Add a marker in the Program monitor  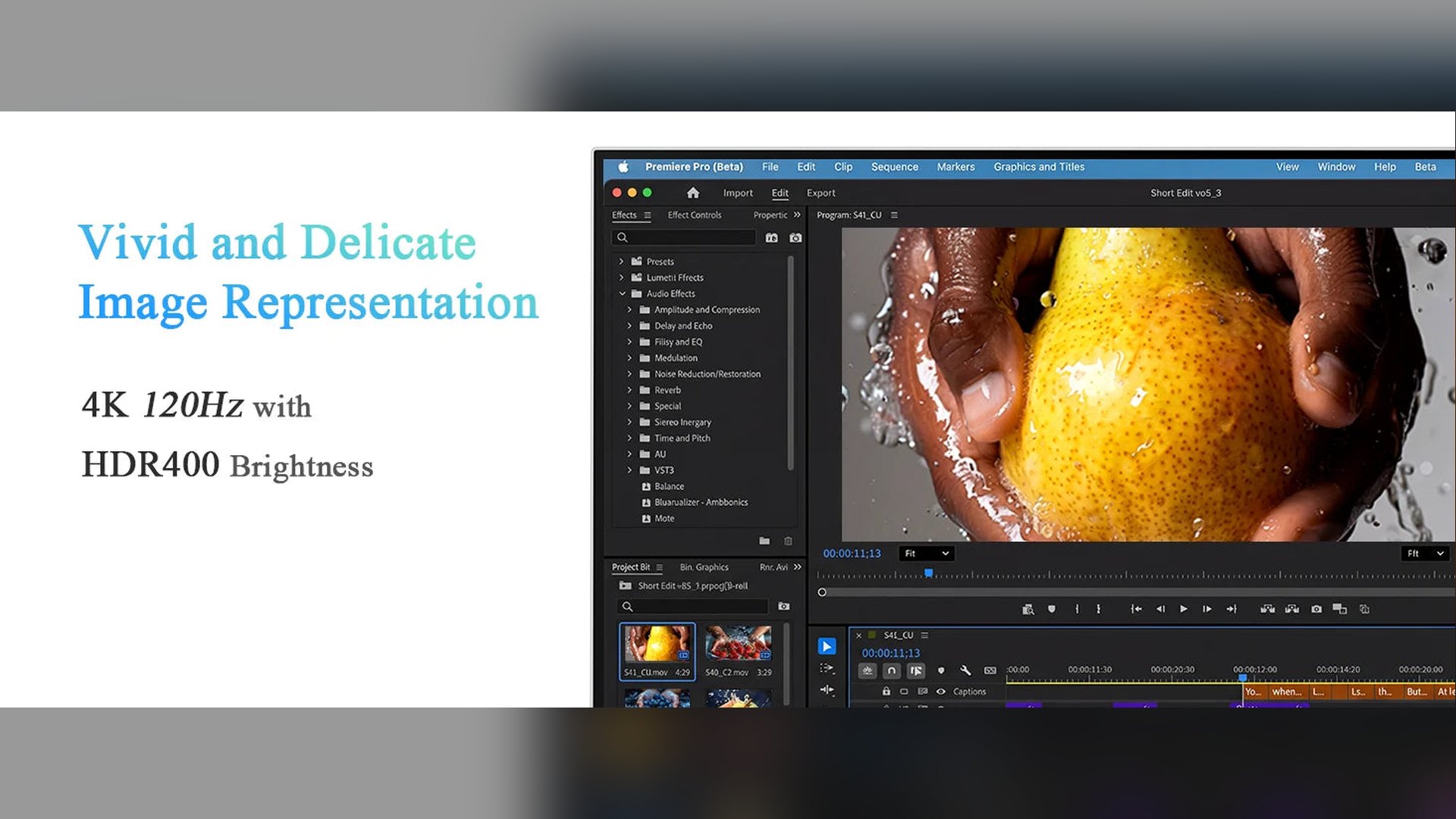pos(1052,609)
